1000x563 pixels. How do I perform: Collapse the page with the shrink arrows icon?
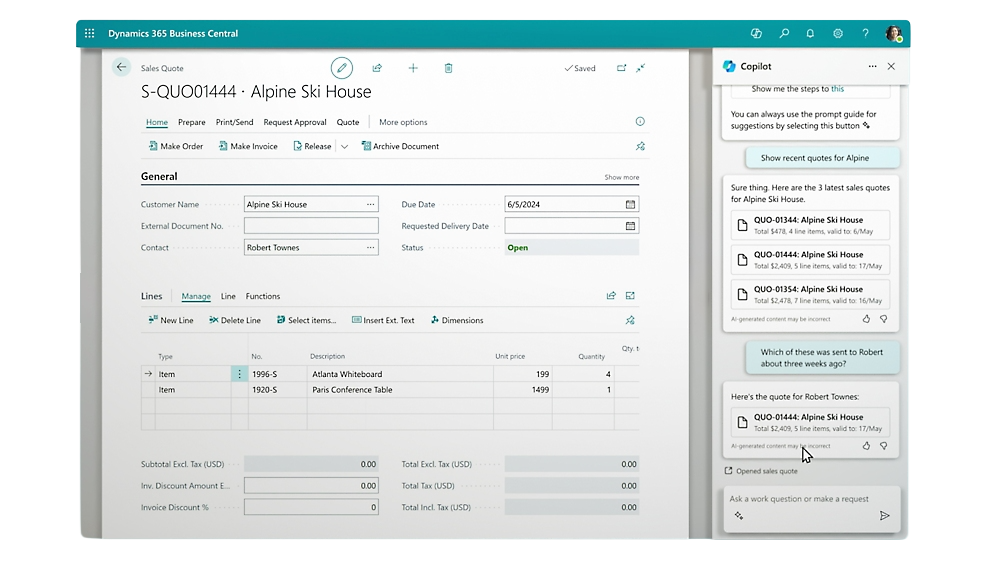click(x=640, y=68)
